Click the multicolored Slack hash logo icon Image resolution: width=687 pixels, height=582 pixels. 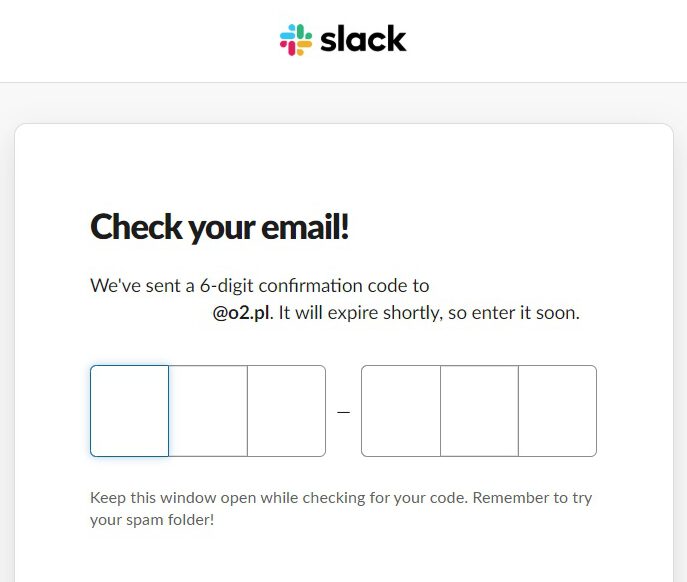pos(296,40)
